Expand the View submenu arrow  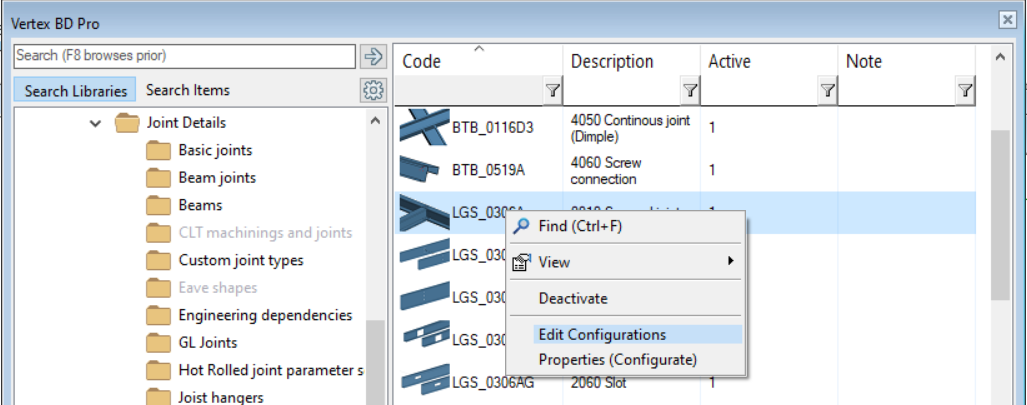point(731,262)
